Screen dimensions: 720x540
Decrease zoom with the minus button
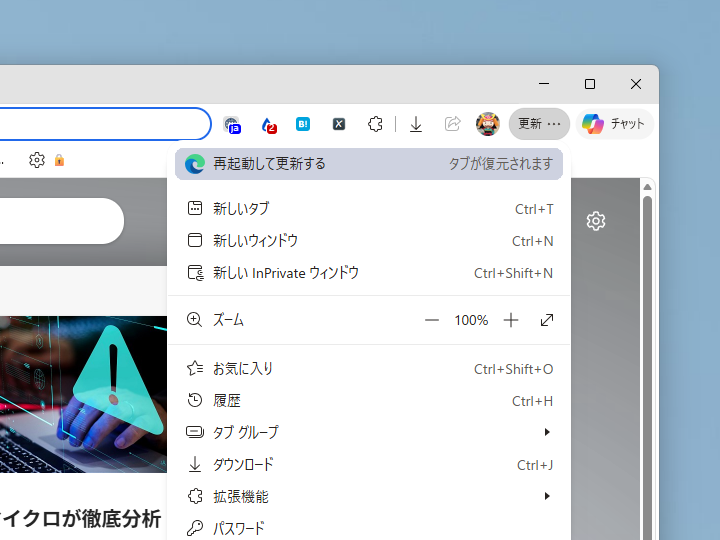[x=432, y=320]
